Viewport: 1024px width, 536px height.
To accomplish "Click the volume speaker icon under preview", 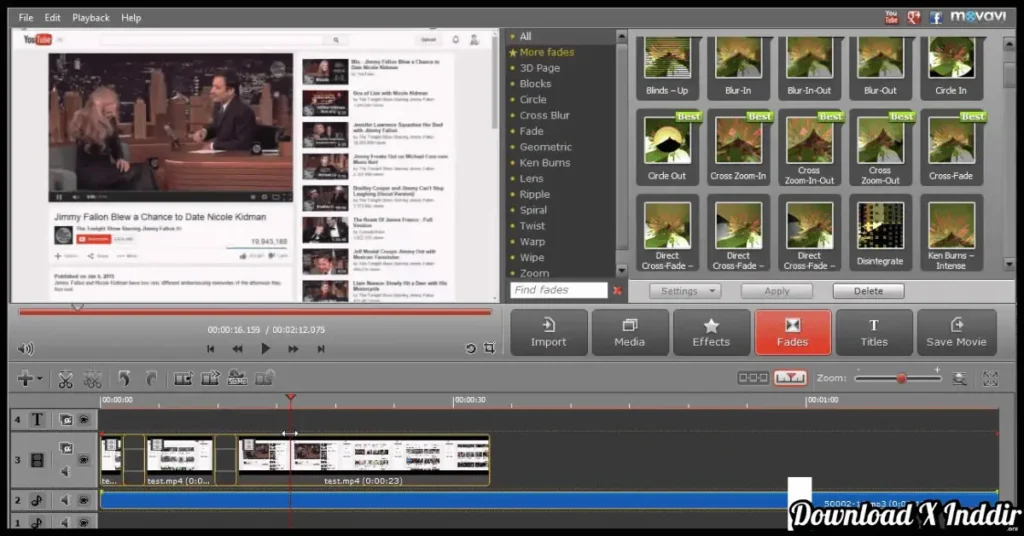I will 25,349.
